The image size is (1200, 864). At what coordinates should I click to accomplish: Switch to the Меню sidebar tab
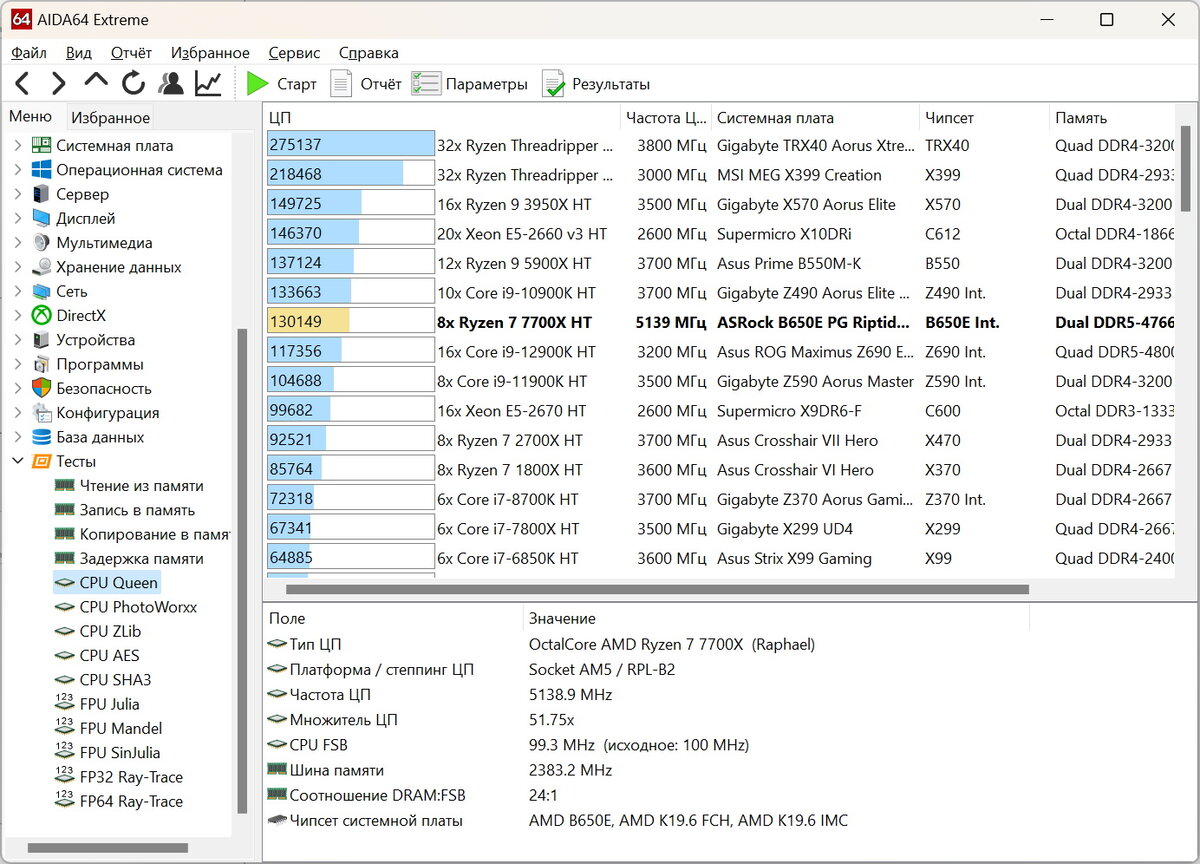click(x=31, y=117)
